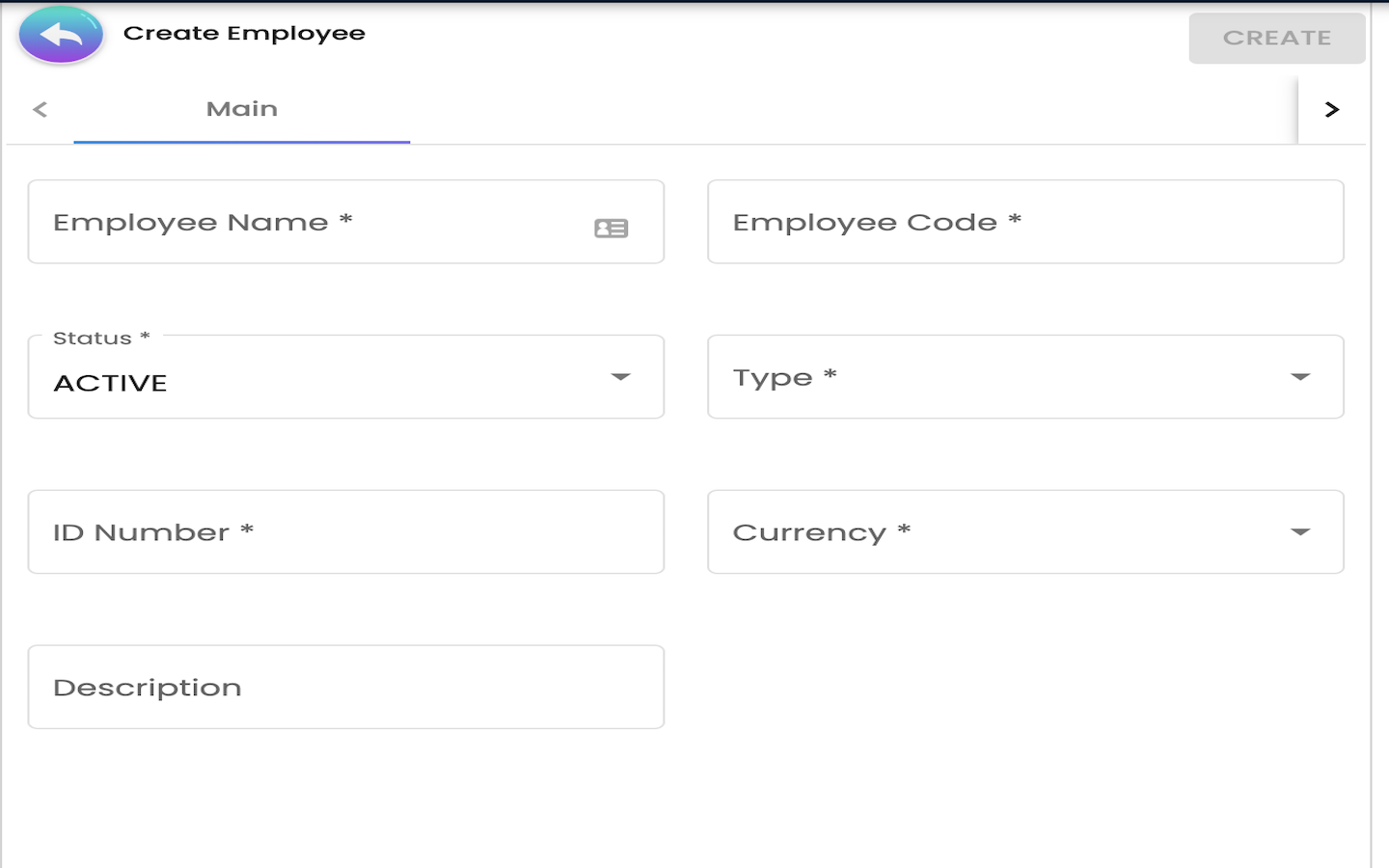1389x868 pixels.
Task: Select the ID Number text field
Action: [x=345, y=532]
